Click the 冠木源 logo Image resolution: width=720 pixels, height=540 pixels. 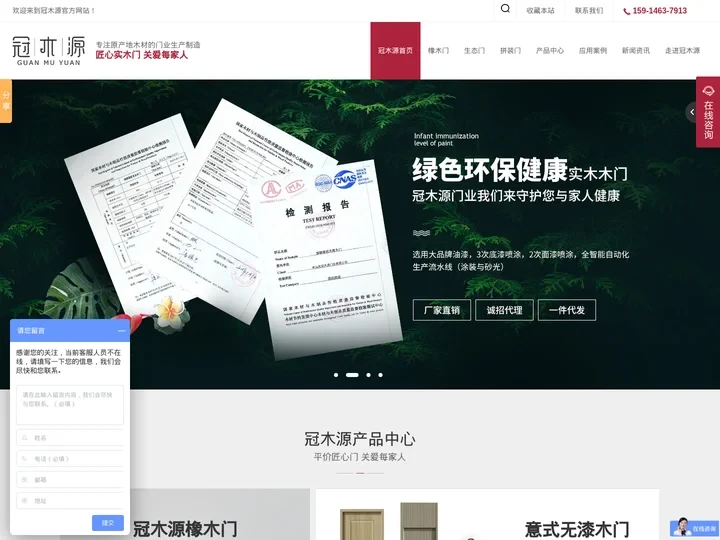49,51
